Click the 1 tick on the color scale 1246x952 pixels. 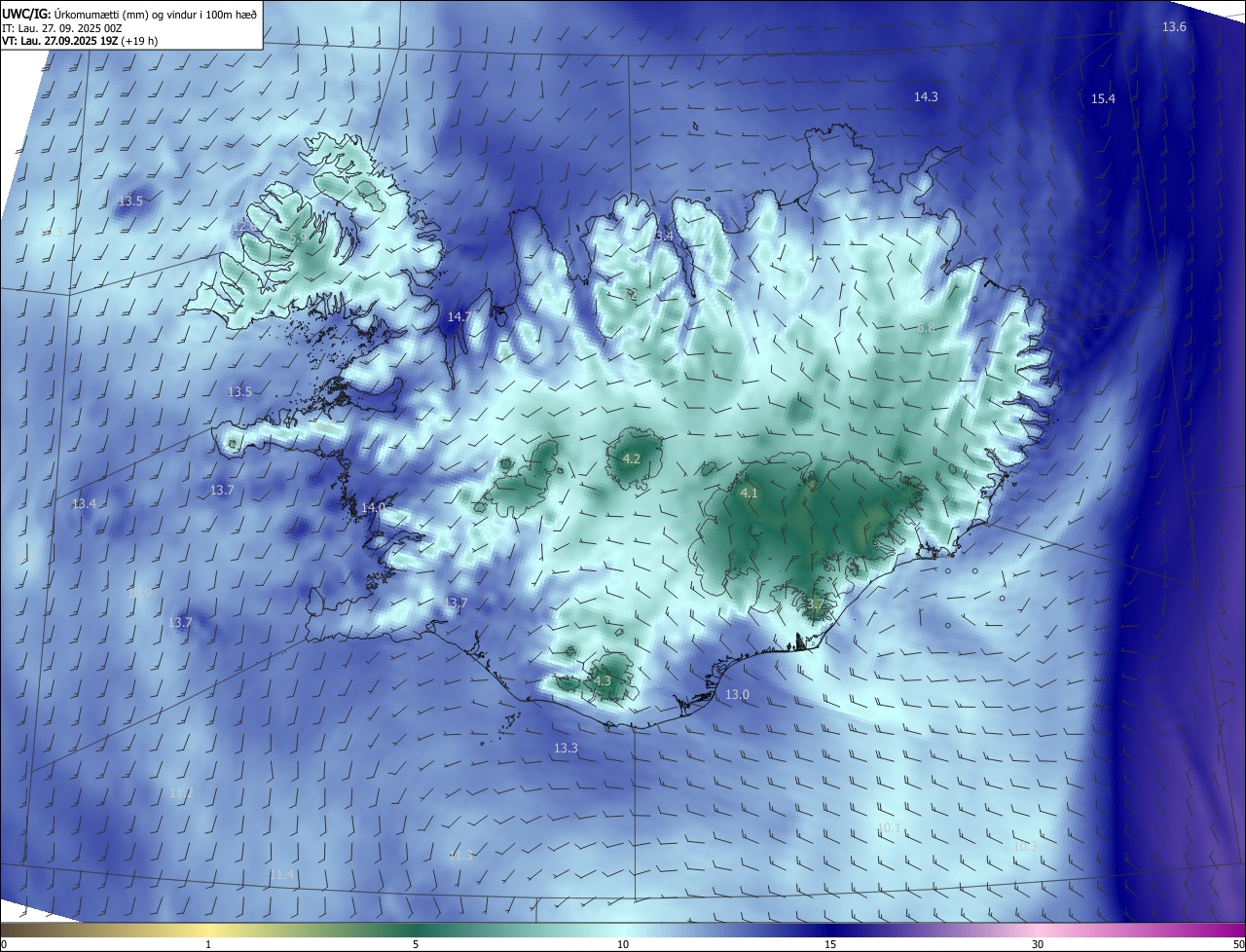[208, 944]
